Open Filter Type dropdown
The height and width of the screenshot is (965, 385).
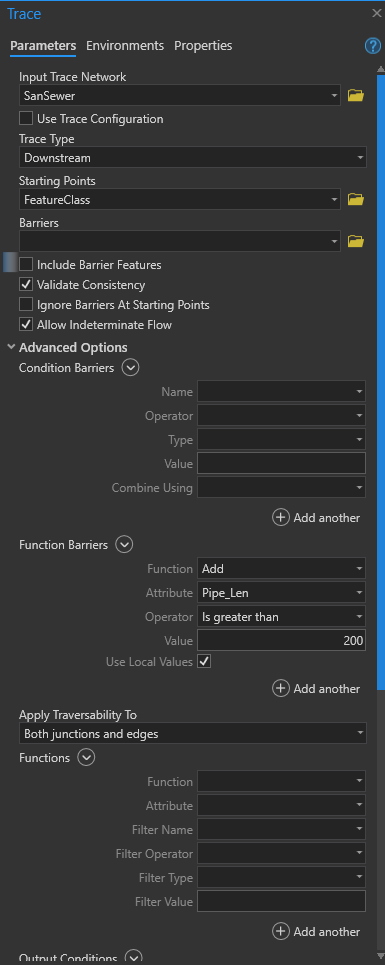(281, 878)
